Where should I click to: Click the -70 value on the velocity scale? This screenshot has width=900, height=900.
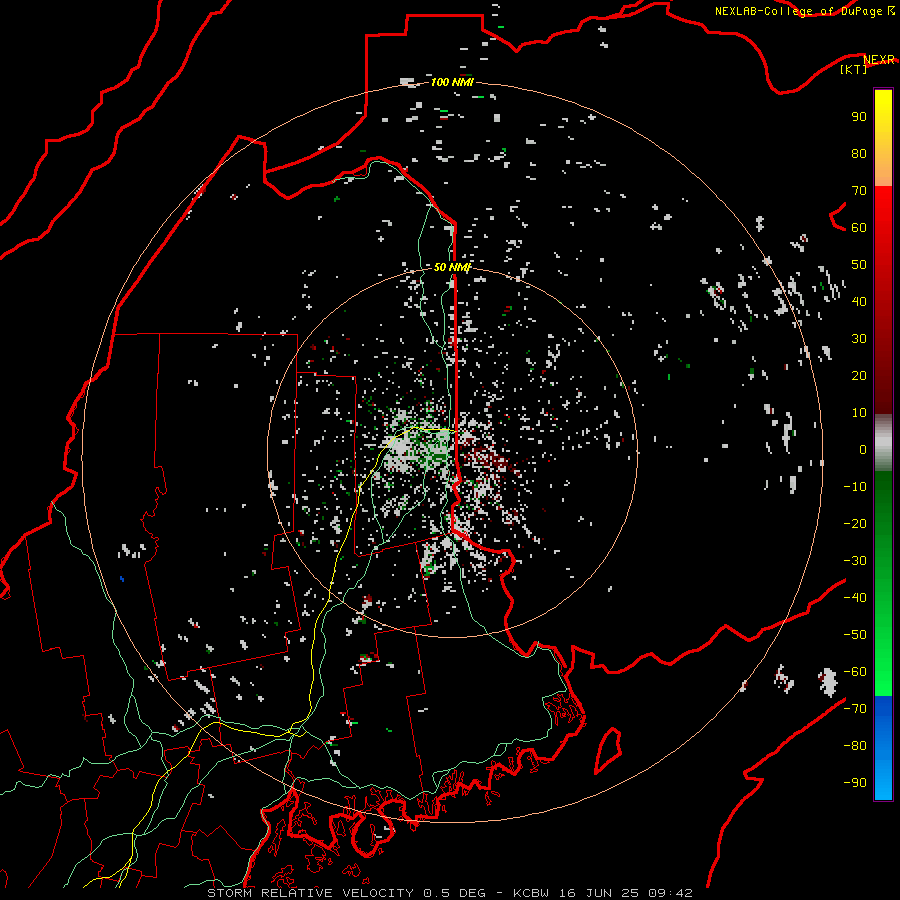click(x=855, y=709)
